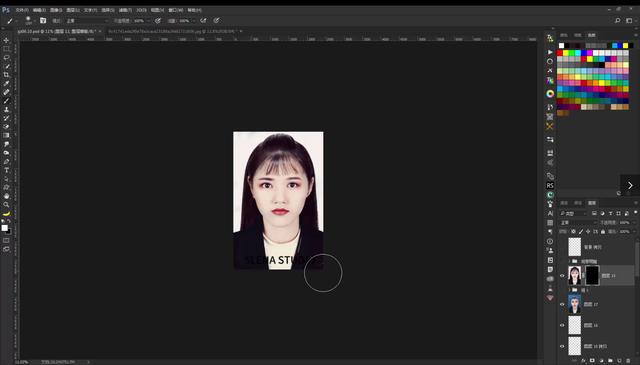Toggle visibility of the blue-background portrait layer
640x365 pixels.
(562, 304)
